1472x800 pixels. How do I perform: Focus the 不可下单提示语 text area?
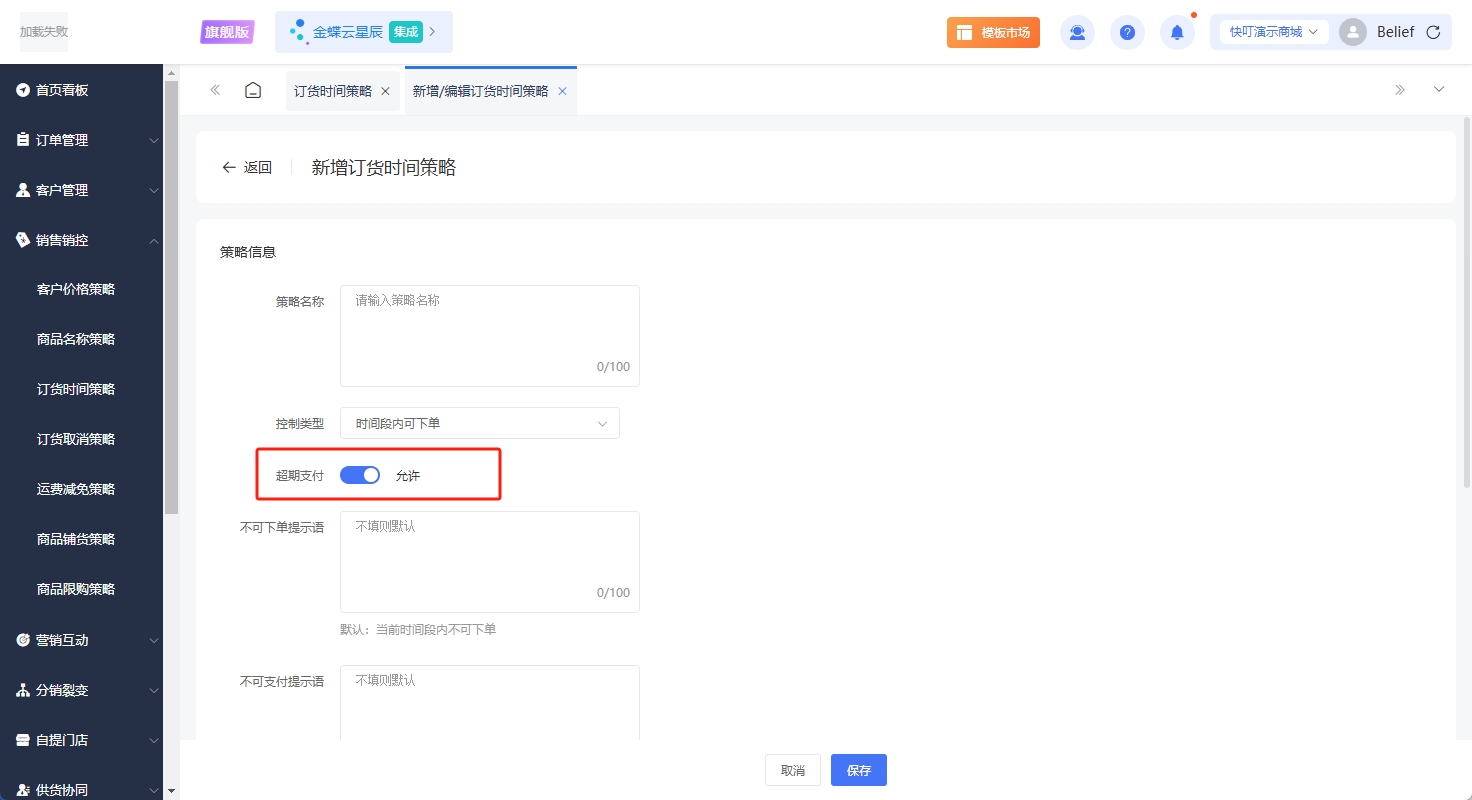click(490, 562)
